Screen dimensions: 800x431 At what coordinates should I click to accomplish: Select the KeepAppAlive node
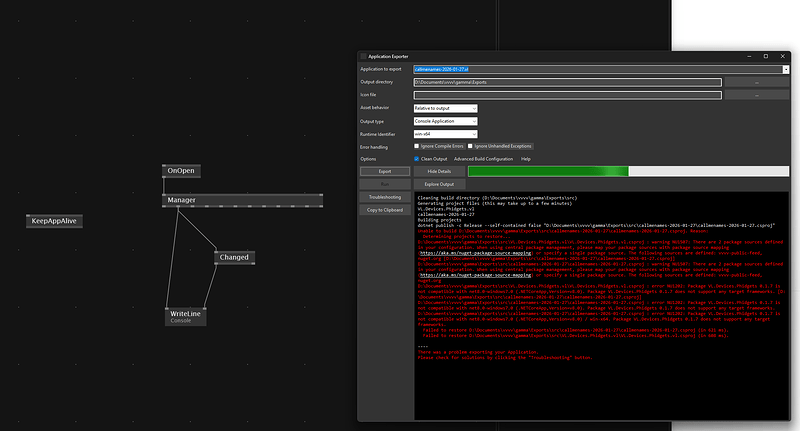(55, 220)
